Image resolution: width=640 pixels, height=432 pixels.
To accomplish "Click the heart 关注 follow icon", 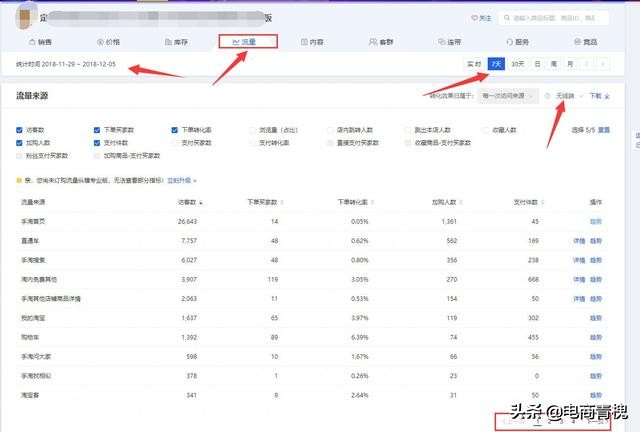I will [474, 18].
